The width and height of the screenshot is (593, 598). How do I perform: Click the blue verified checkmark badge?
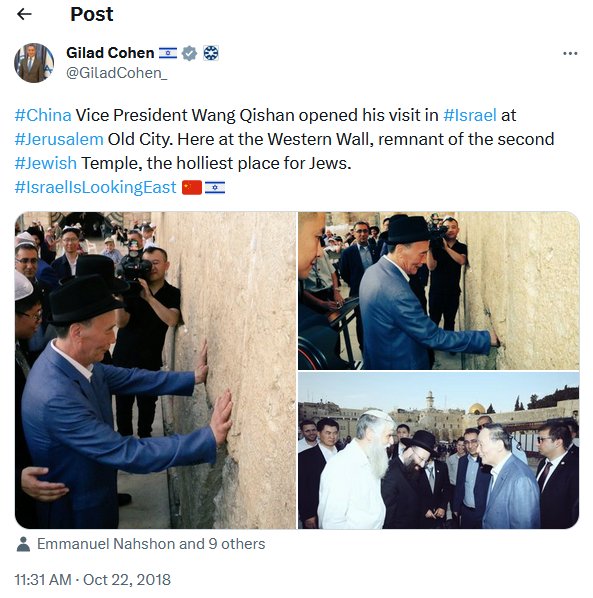pos(189,53)
